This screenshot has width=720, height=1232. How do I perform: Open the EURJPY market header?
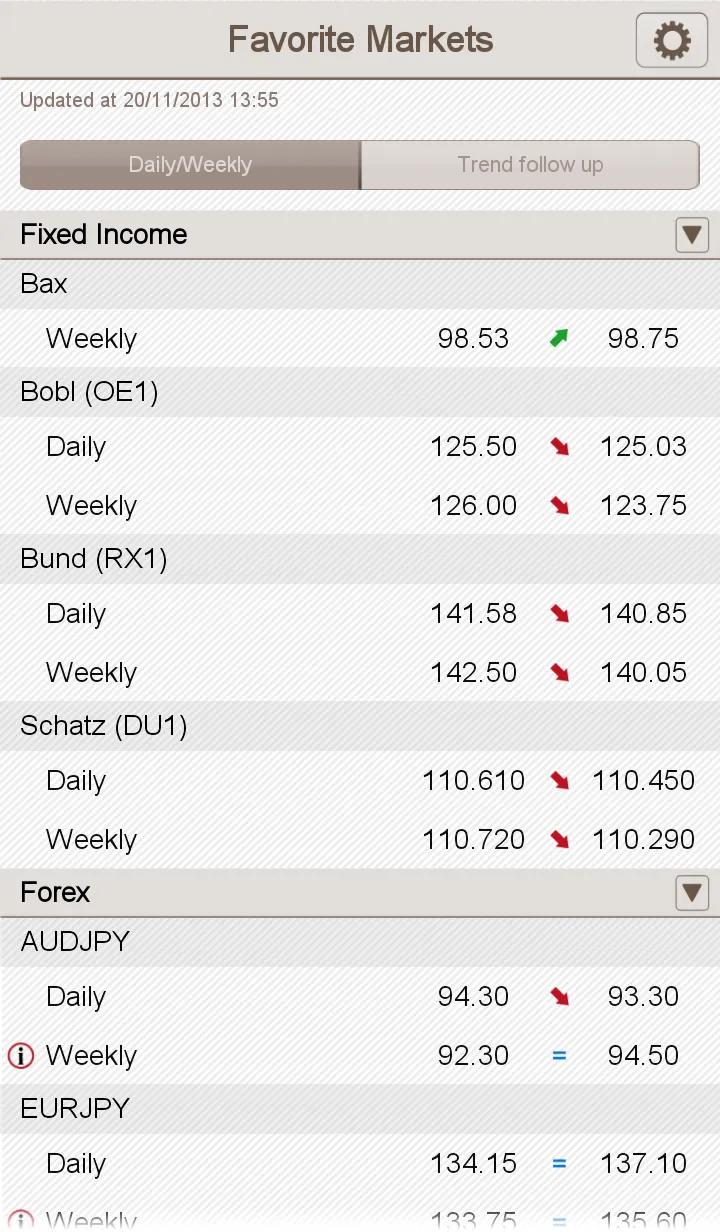pyautogui.click(x=360, y=1109)
